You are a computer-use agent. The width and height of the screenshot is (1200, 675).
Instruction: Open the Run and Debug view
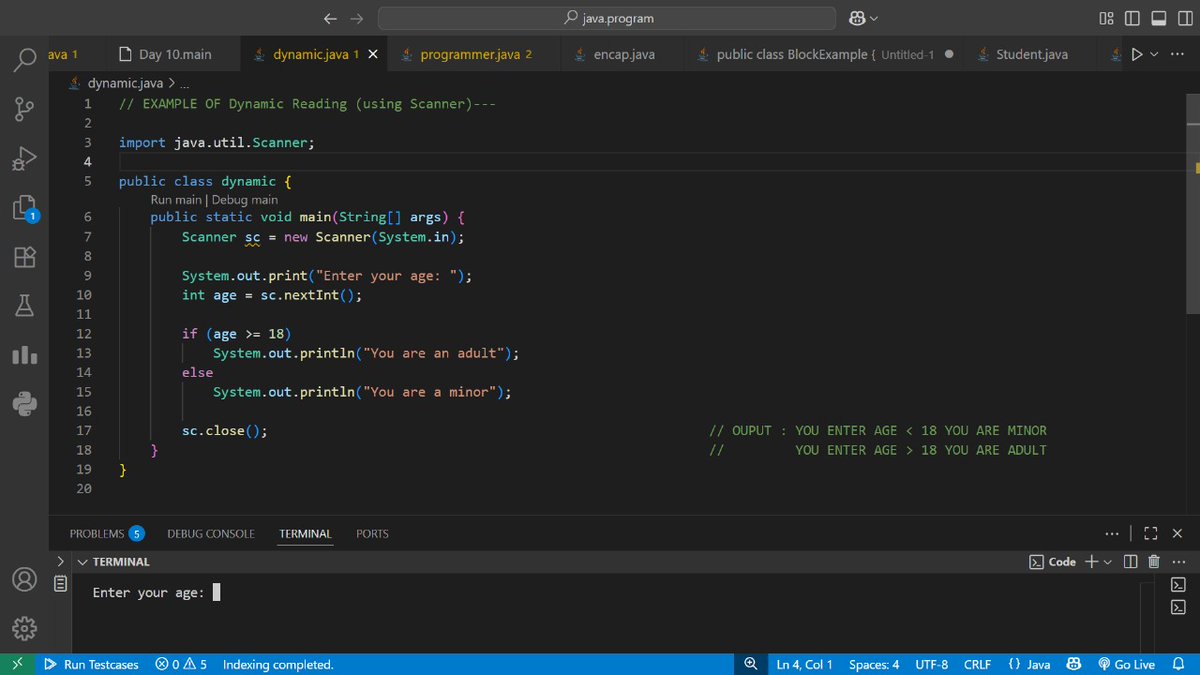(x=24, y=157)
